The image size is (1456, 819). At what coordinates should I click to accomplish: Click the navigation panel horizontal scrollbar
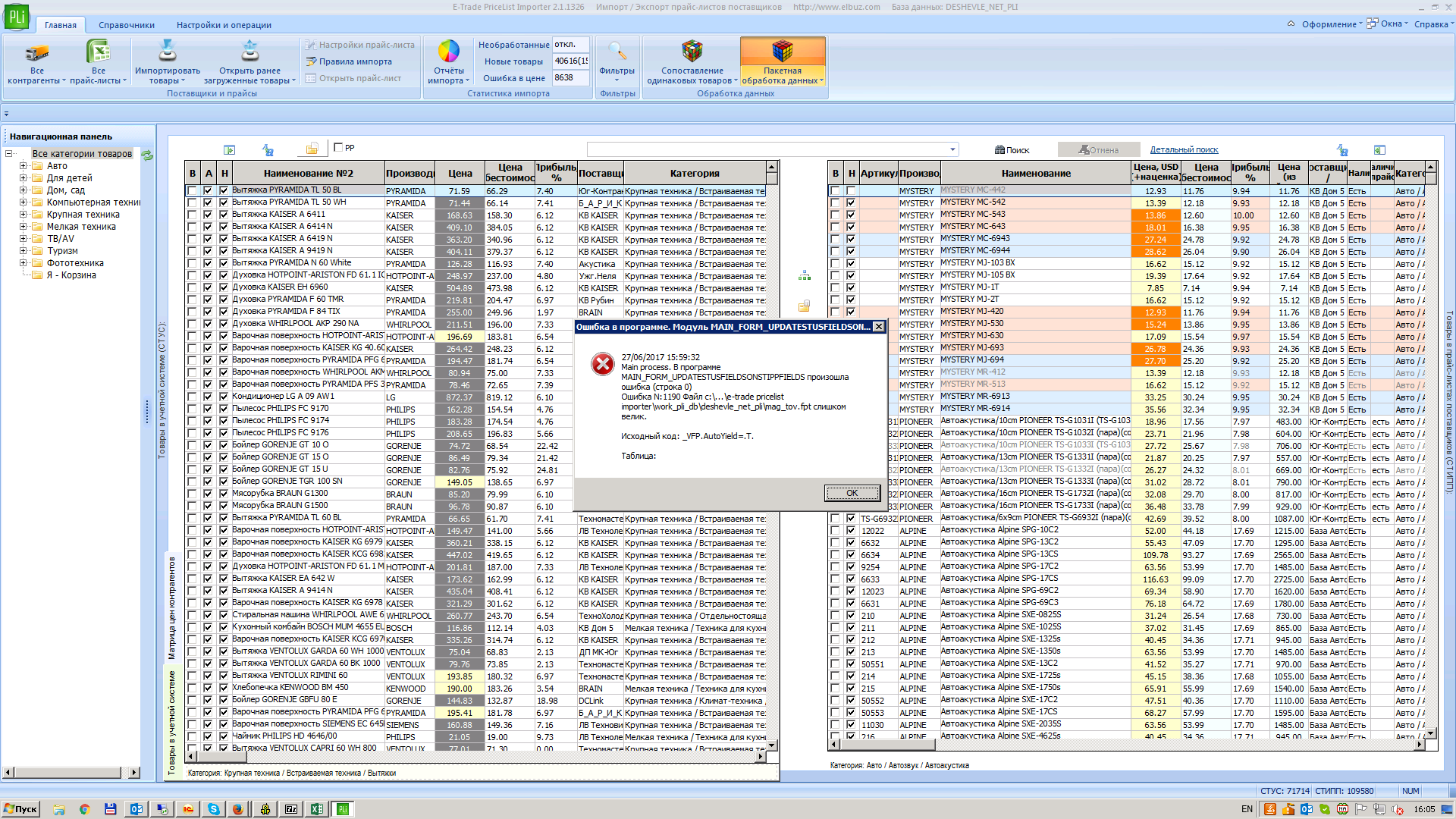click(71, 773)
